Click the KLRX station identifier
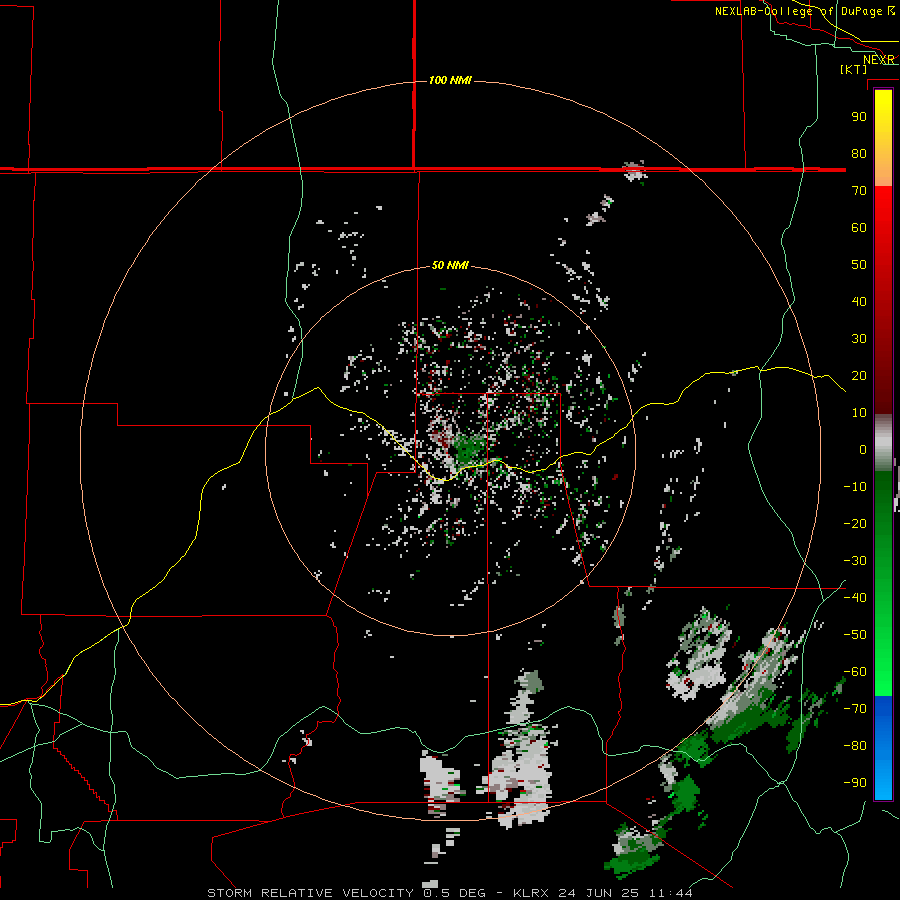The height and width of the screenshot is (900, 900). click(532, 893)
